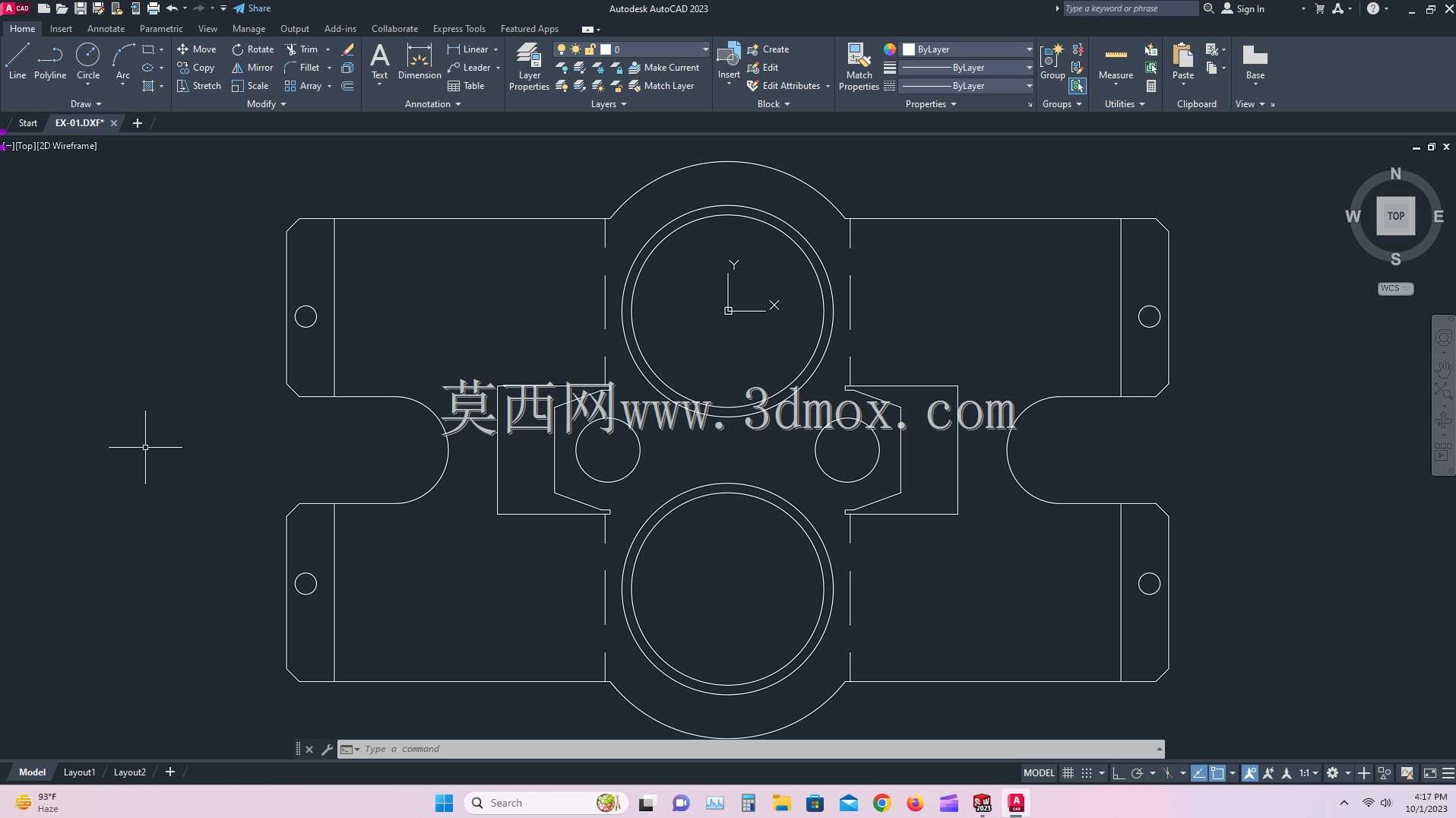The height and width of the screenshot is (818, 1456).
Task: Select the Scale tool
Action: 250,86
